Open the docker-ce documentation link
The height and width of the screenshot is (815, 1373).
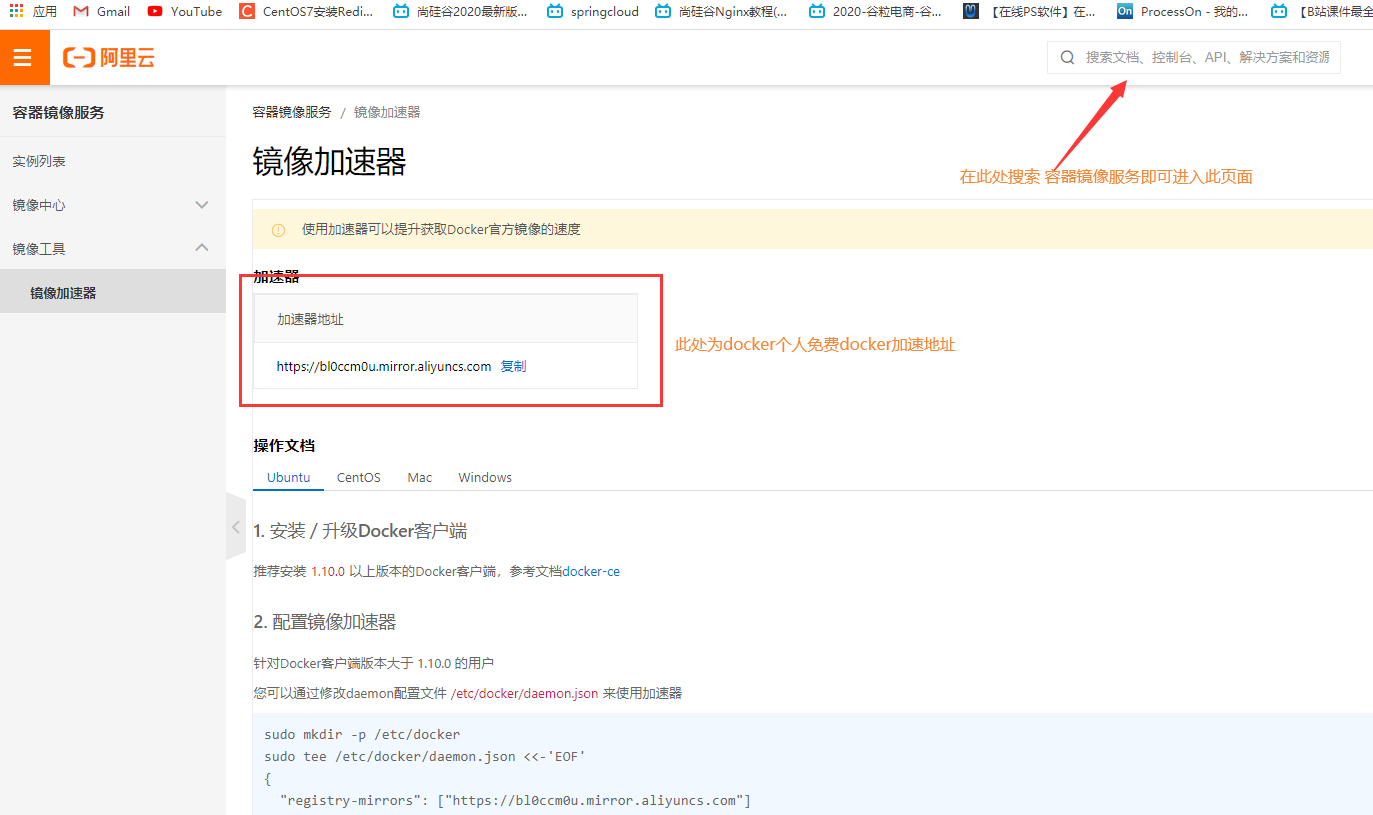pyautogui.click(x=591, y=572)
